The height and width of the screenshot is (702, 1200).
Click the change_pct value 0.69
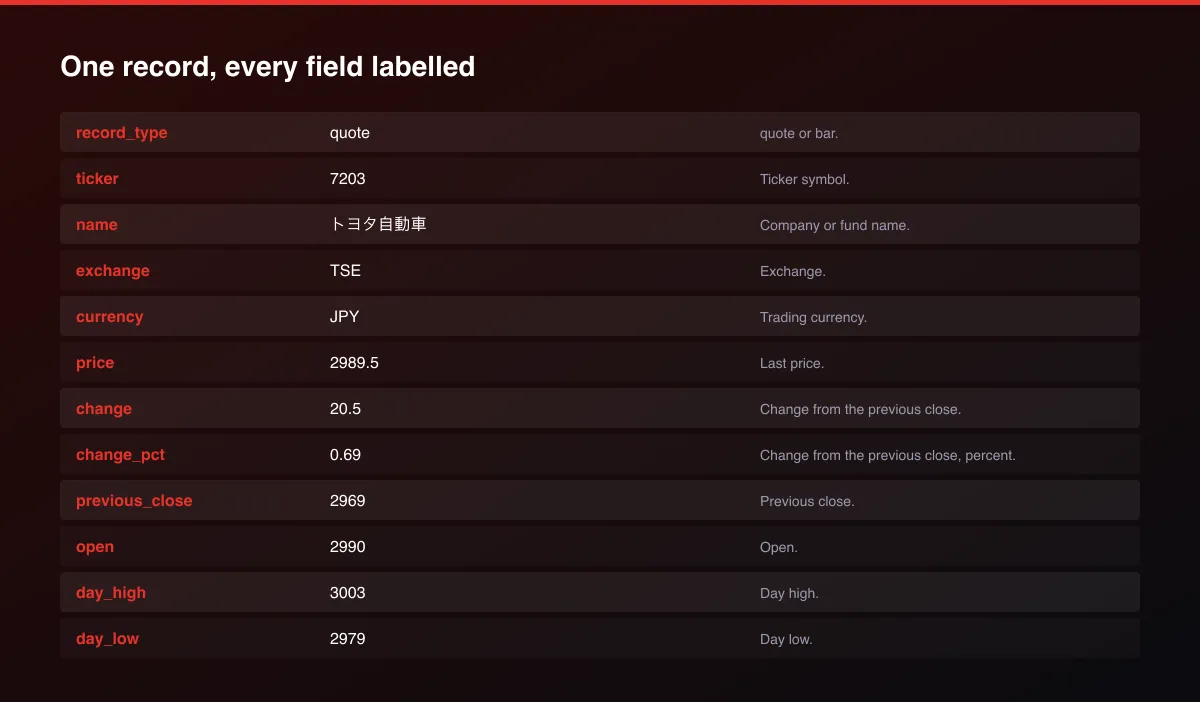click(345, 455)
